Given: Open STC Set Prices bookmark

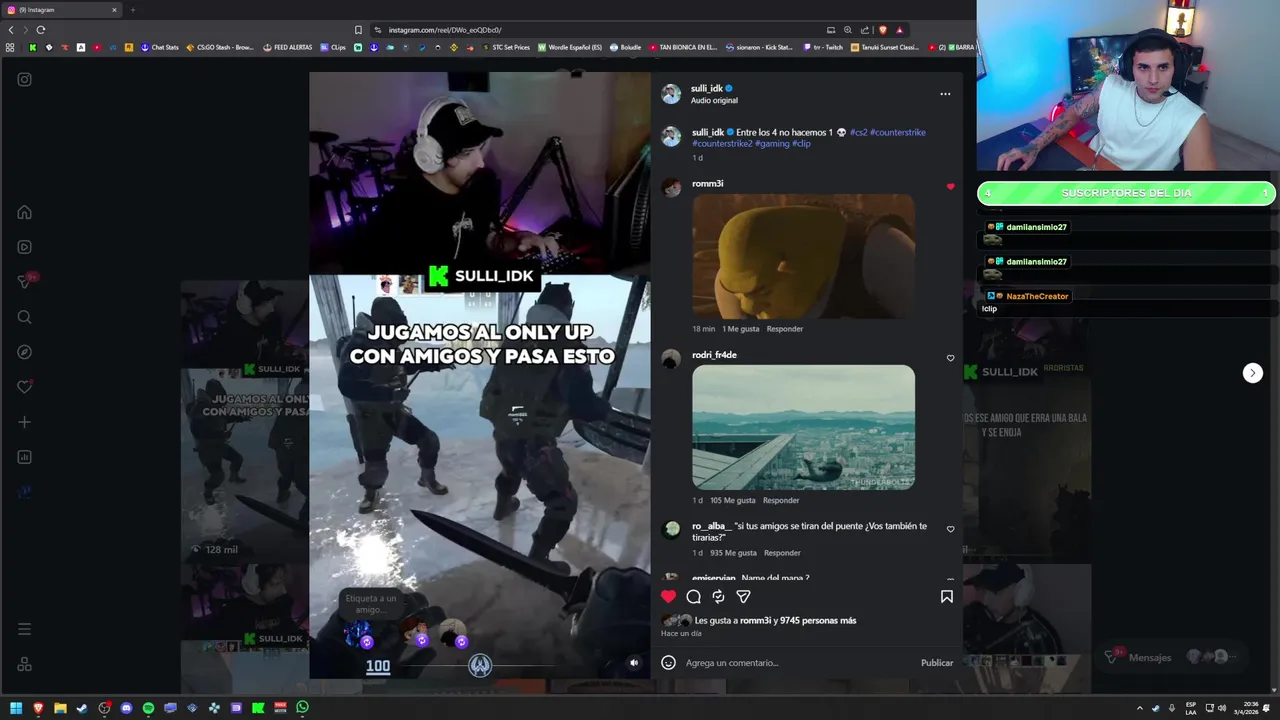Looking at the screenshot, I should point(506,47).
